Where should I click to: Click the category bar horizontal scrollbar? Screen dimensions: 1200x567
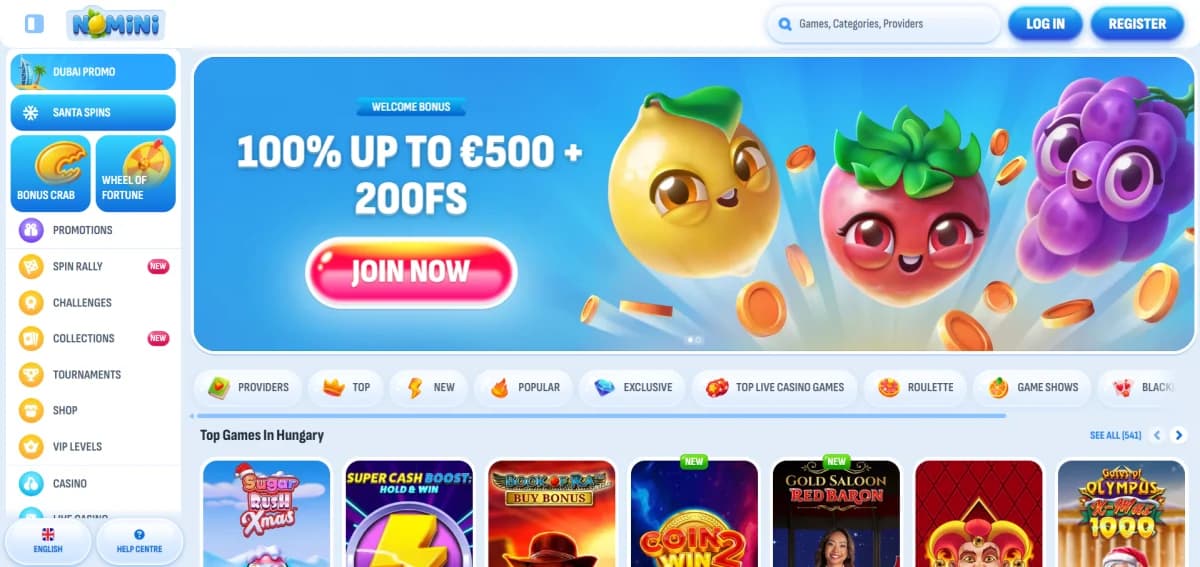coord(600,414)
